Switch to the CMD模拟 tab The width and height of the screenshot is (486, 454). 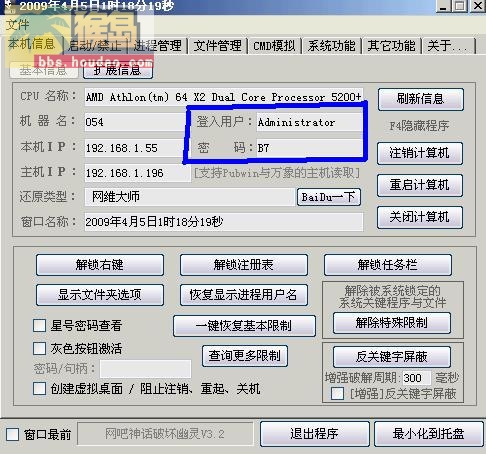tap(274, 46)
